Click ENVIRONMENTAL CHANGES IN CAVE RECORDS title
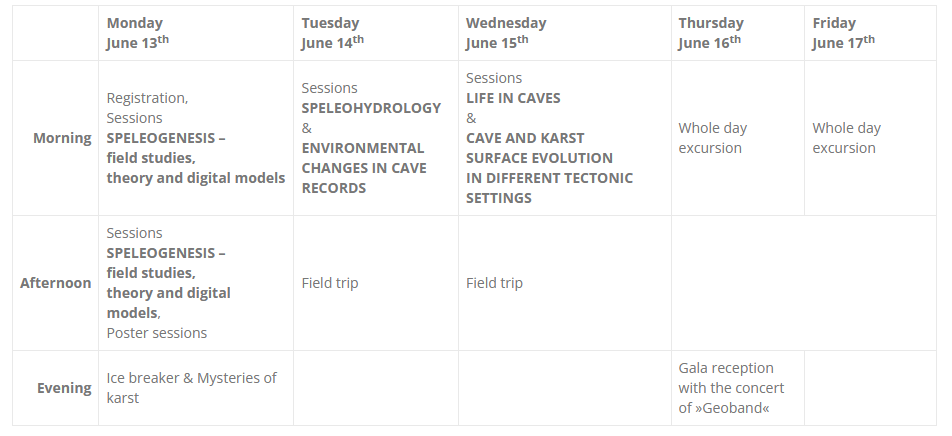Screen dimensions: 952x436 (x=362, y=168)
